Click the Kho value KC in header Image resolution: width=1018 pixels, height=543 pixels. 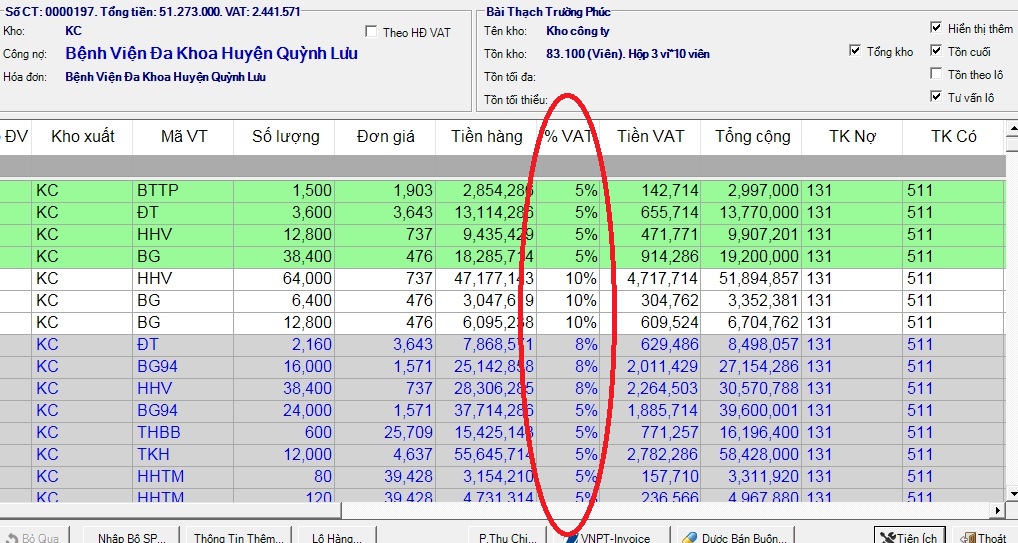[73, 31]
